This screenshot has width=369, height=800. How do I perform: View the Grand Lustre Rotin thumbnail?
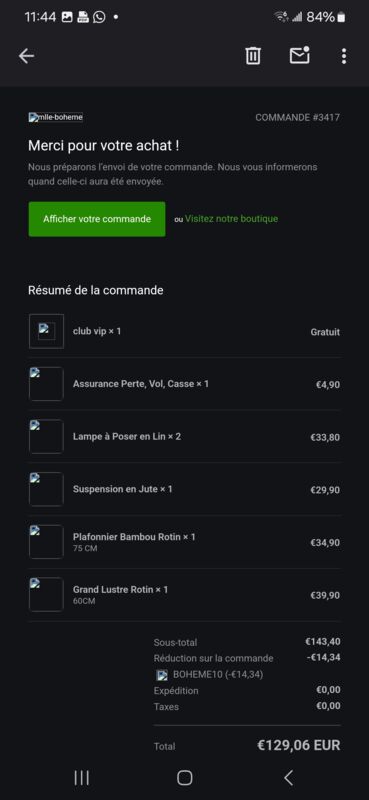click(x=46, y=594)
